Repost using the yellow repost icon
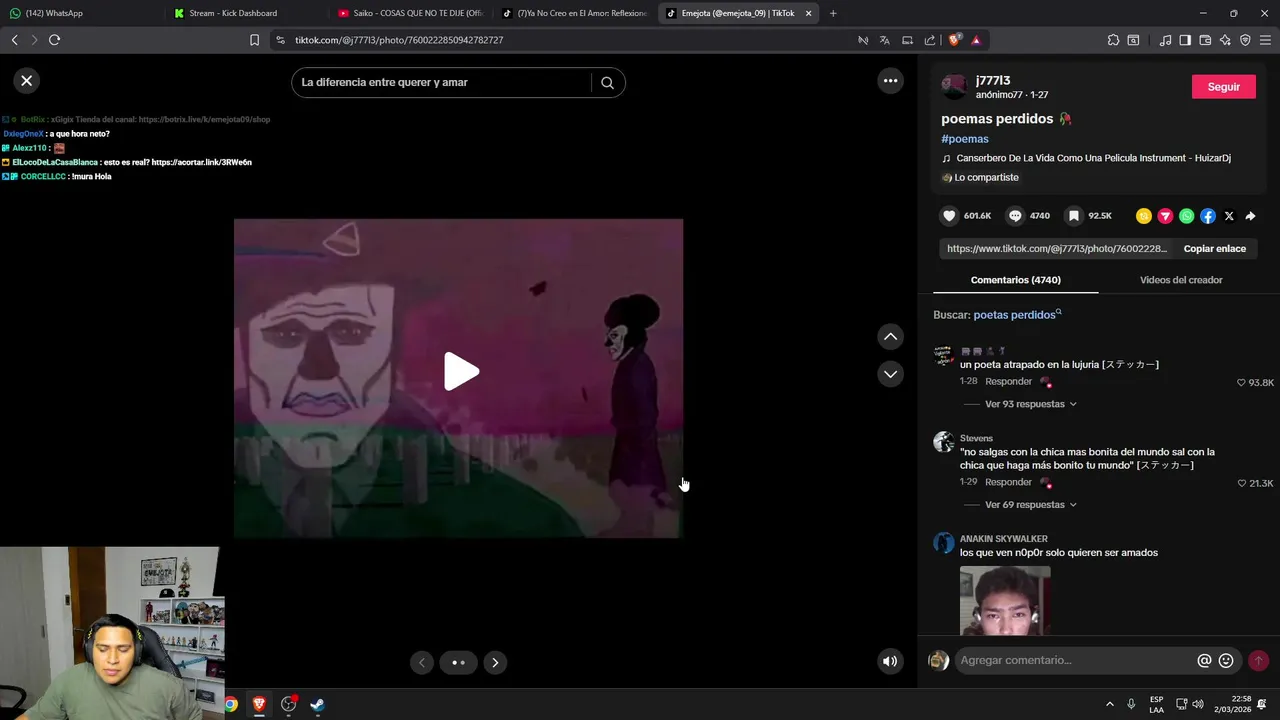Screen dimensions: 1280x720 click(1144, 216)
